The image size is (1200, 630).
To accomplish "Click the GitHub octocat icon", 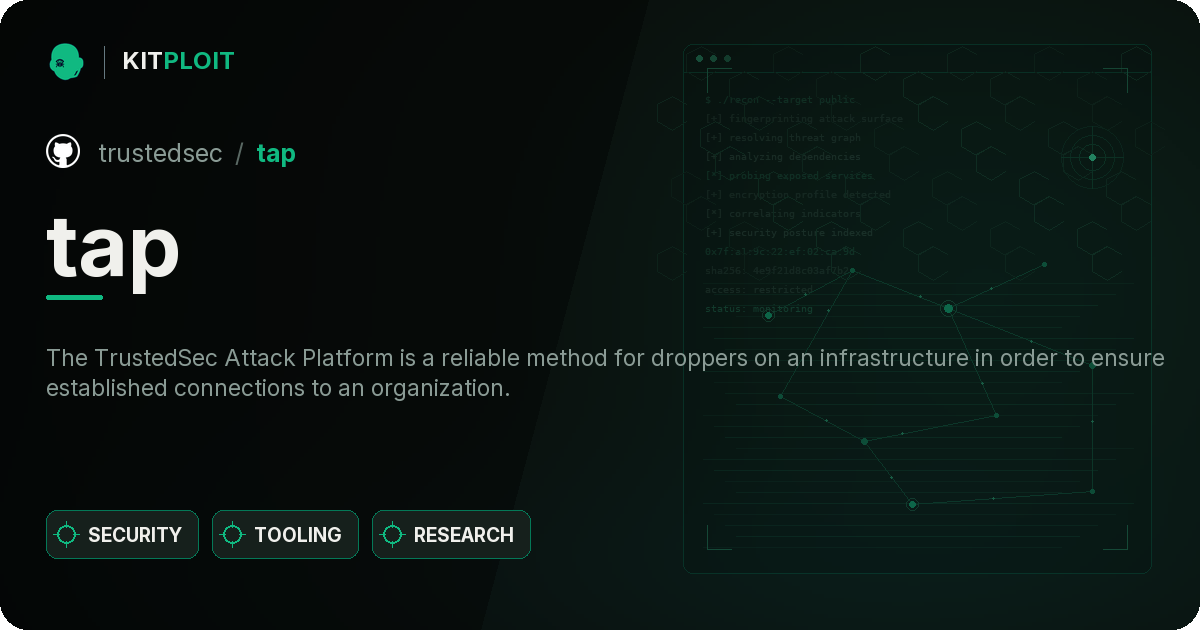I will 63,152.
